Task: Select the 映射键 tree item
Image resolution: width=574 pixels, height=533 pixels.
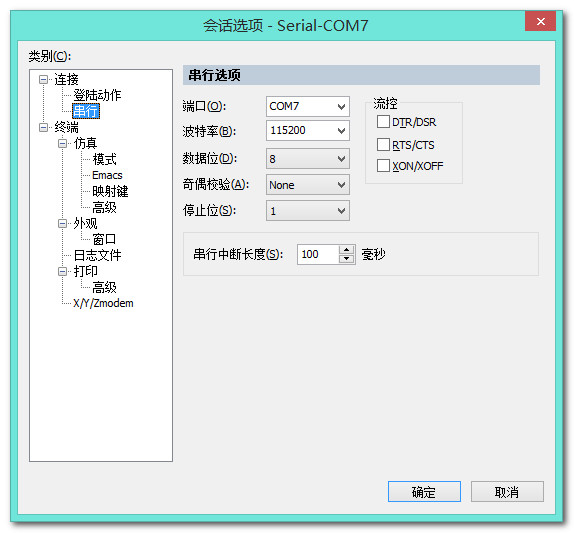Action: (110, 191)
